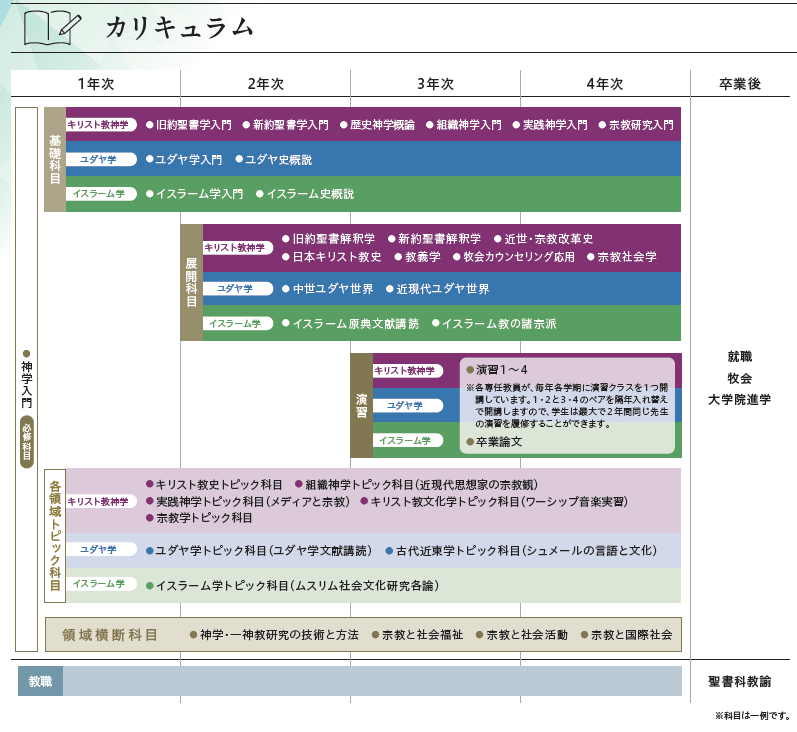Click ユダヤ学 pill in トピック科目 section
Image resolution: width=797 pixels, height=732 pixels.
[x=101, y=549]
